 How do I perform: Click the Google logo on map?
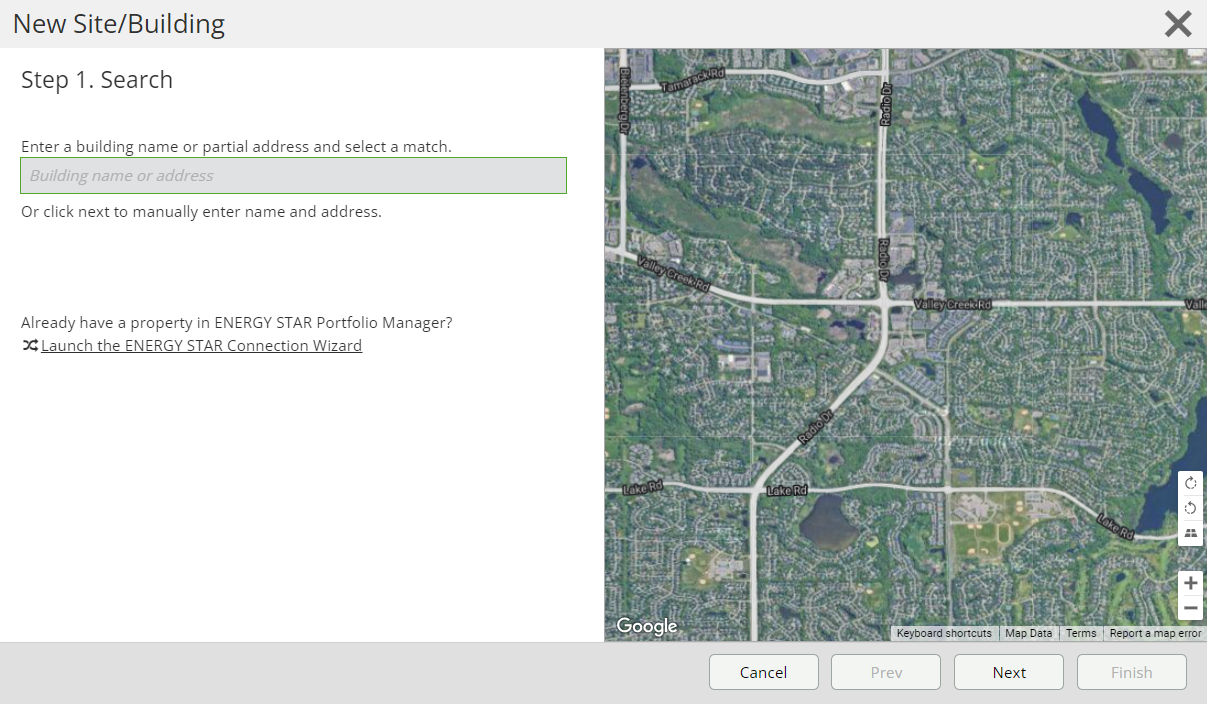coord(647,626)
